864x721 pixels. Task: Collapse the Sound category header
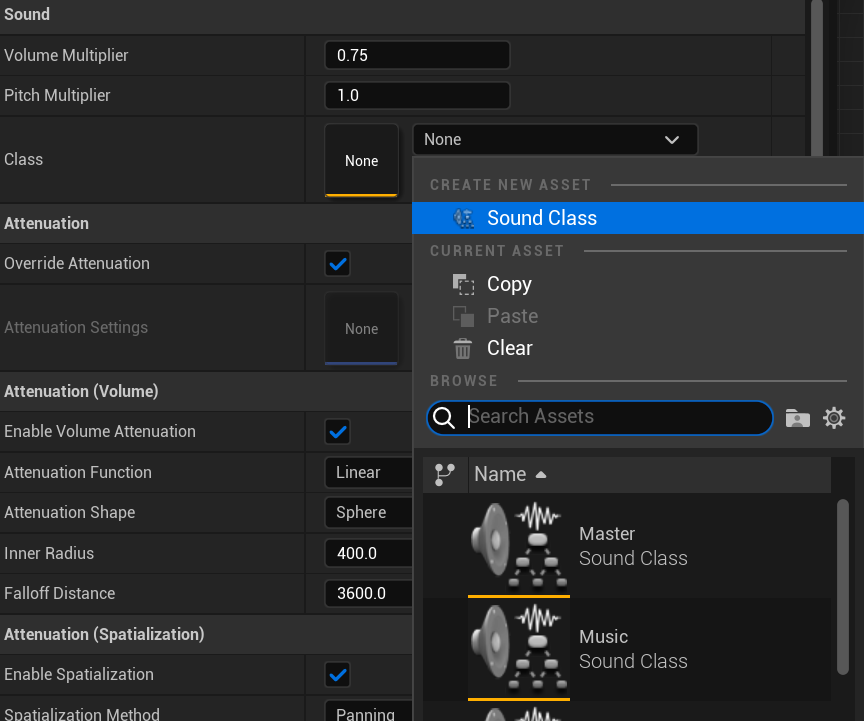[402, 15]
